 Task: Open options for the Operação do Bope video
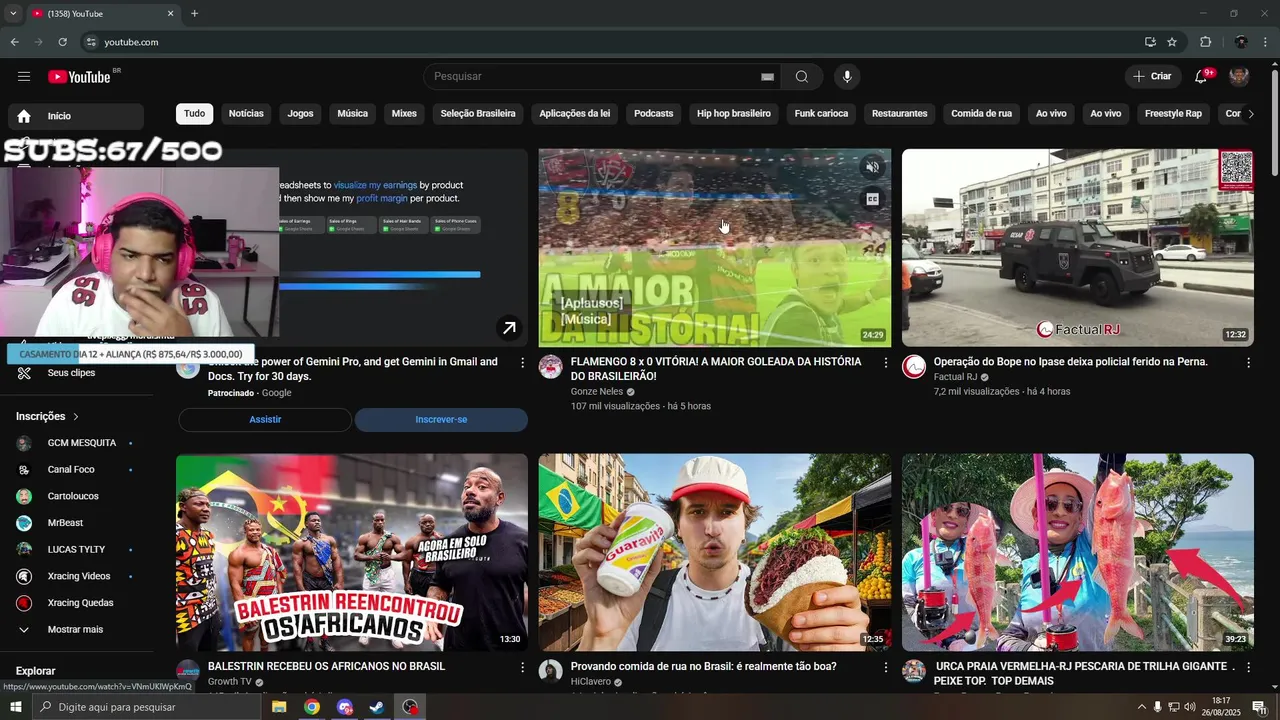point(1248,362)
